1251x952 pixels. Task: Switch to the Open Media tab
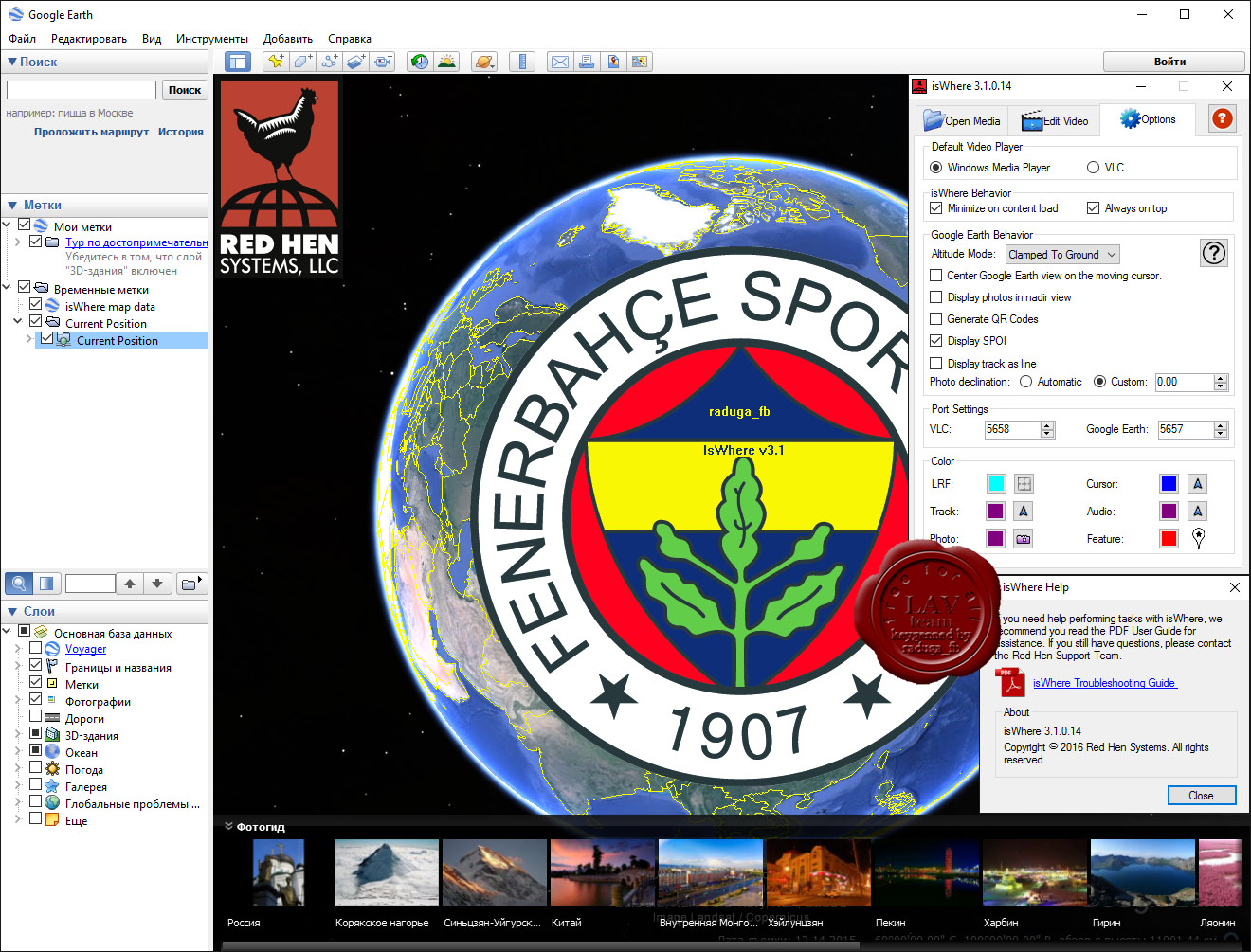(962, 120)
